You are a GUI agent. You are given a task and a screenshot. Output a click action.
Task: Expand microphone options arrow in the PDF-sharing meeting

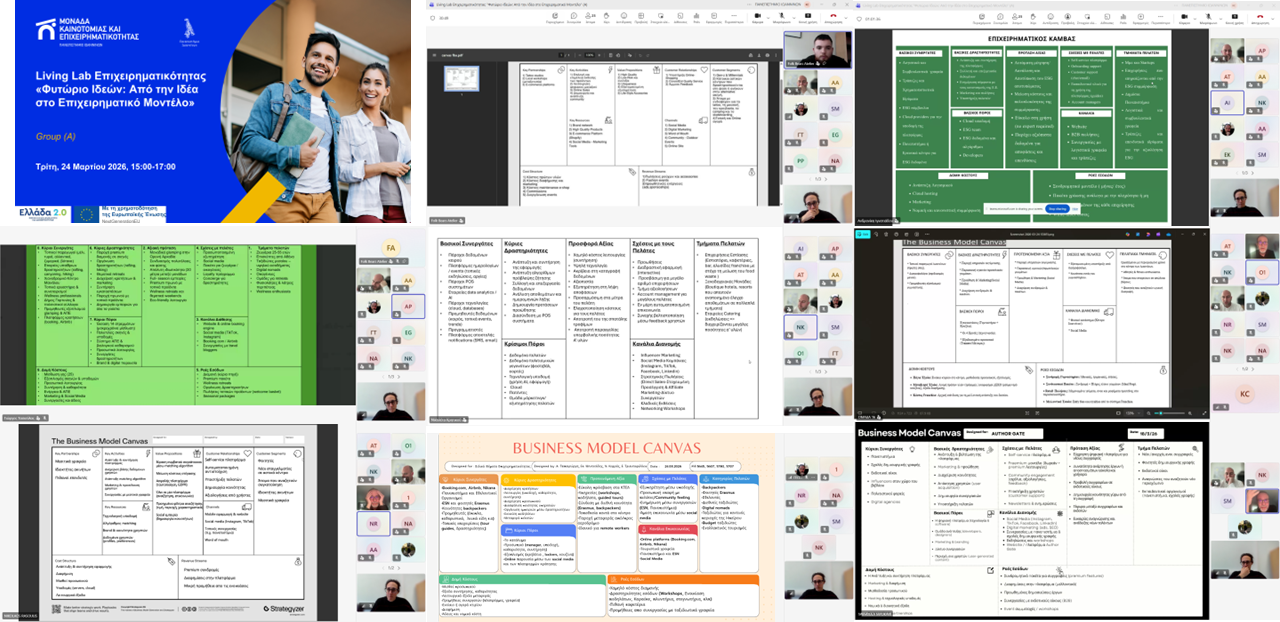click(794, 17)
